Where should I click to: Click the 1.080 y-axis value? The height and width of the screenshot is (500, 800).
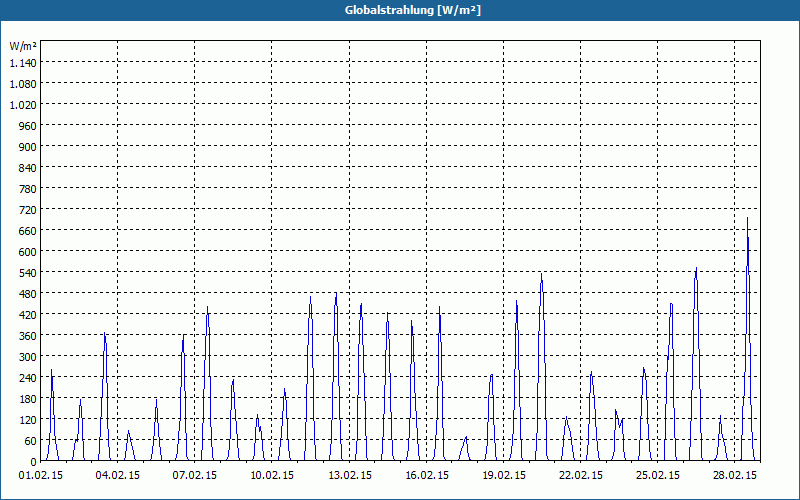tap(23, 84)
